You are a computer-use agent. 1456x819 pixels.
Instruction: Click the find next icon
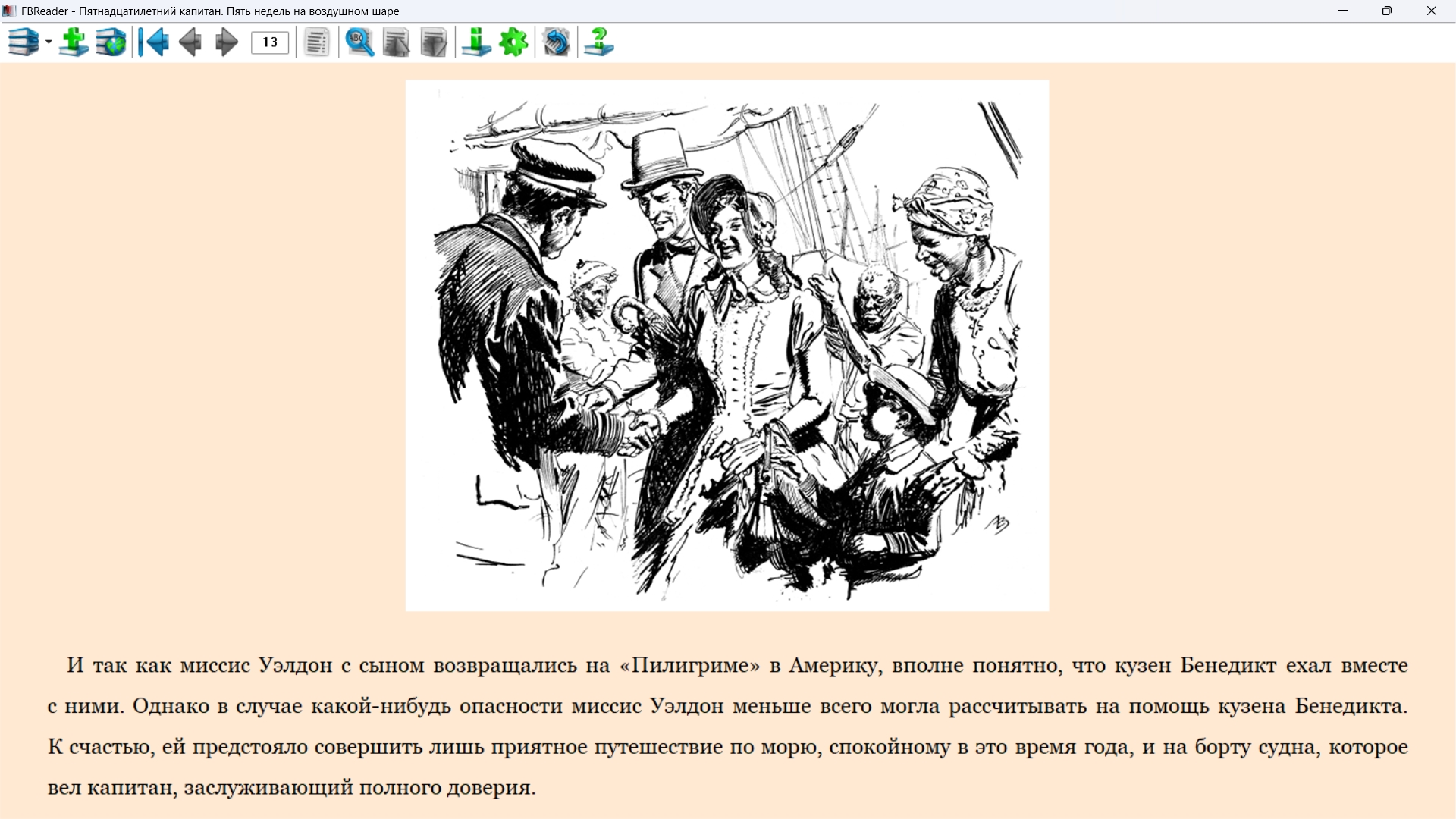[x=434, y=42]
